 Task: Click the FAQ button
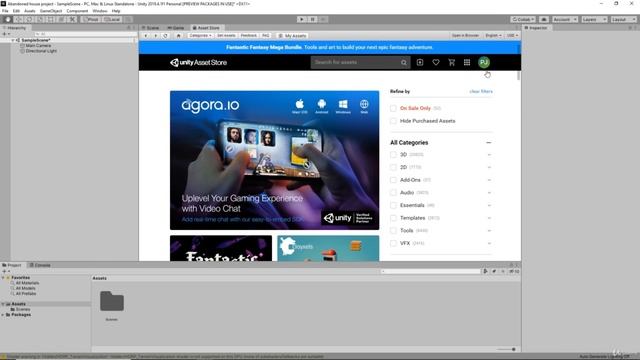coord(266,36)
